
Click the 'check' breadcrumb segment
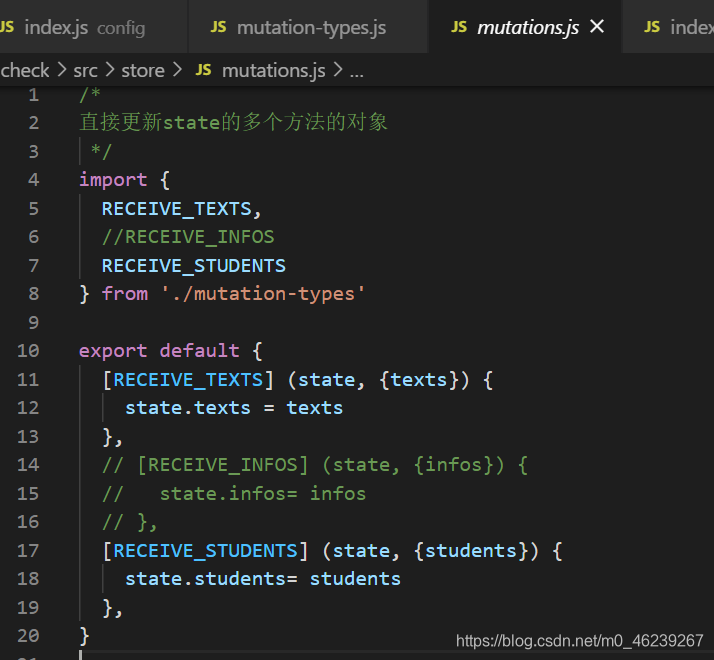25,71
